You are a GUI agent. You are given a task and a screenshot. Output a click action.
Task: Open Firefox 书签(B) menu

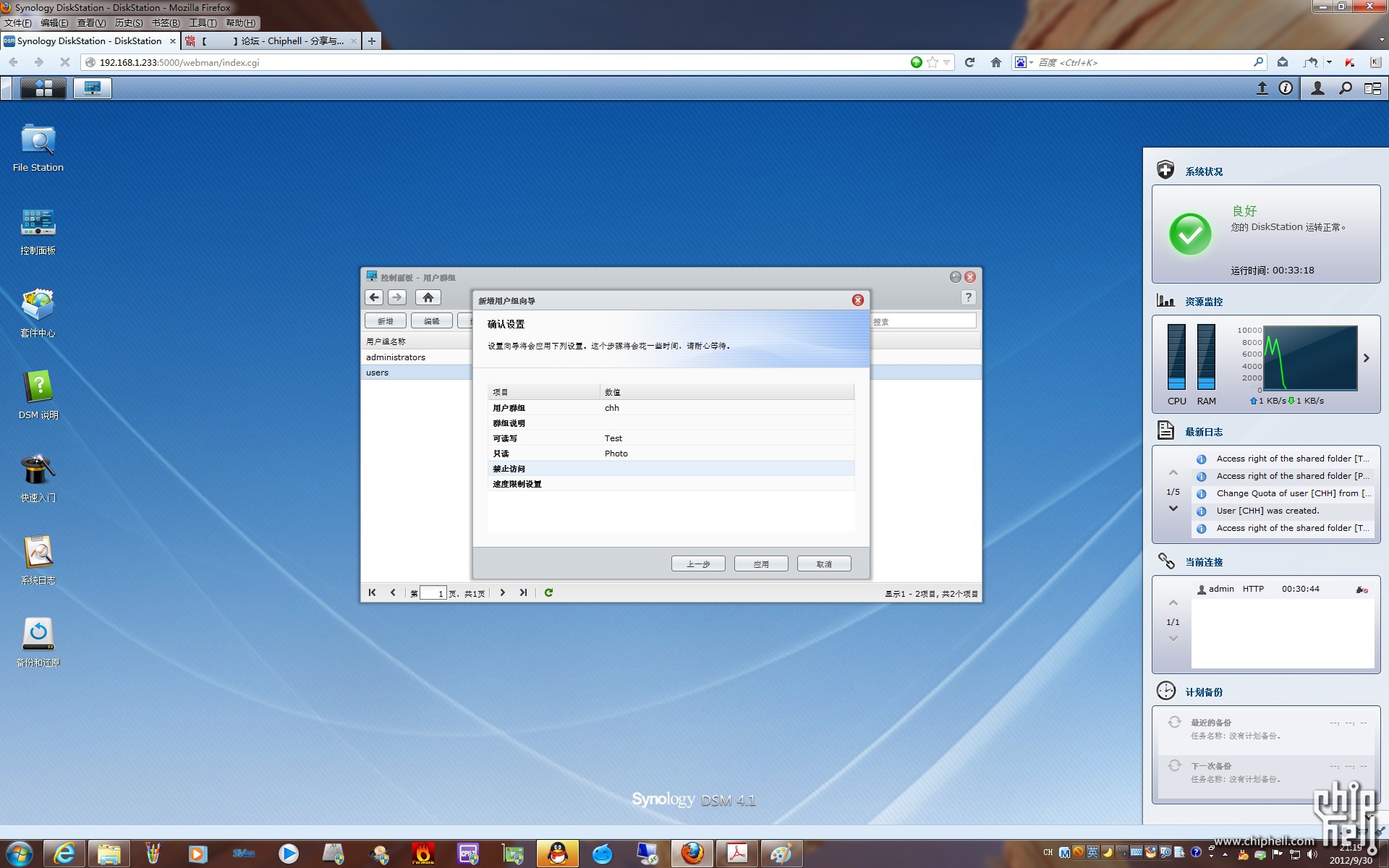pos(166,23)
